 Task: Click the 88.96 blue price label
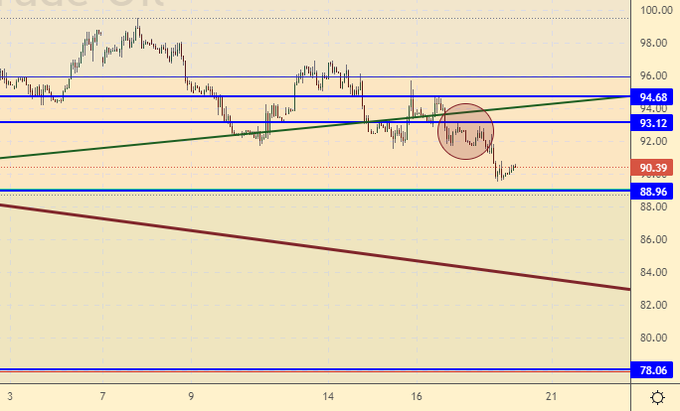[657, 190]
